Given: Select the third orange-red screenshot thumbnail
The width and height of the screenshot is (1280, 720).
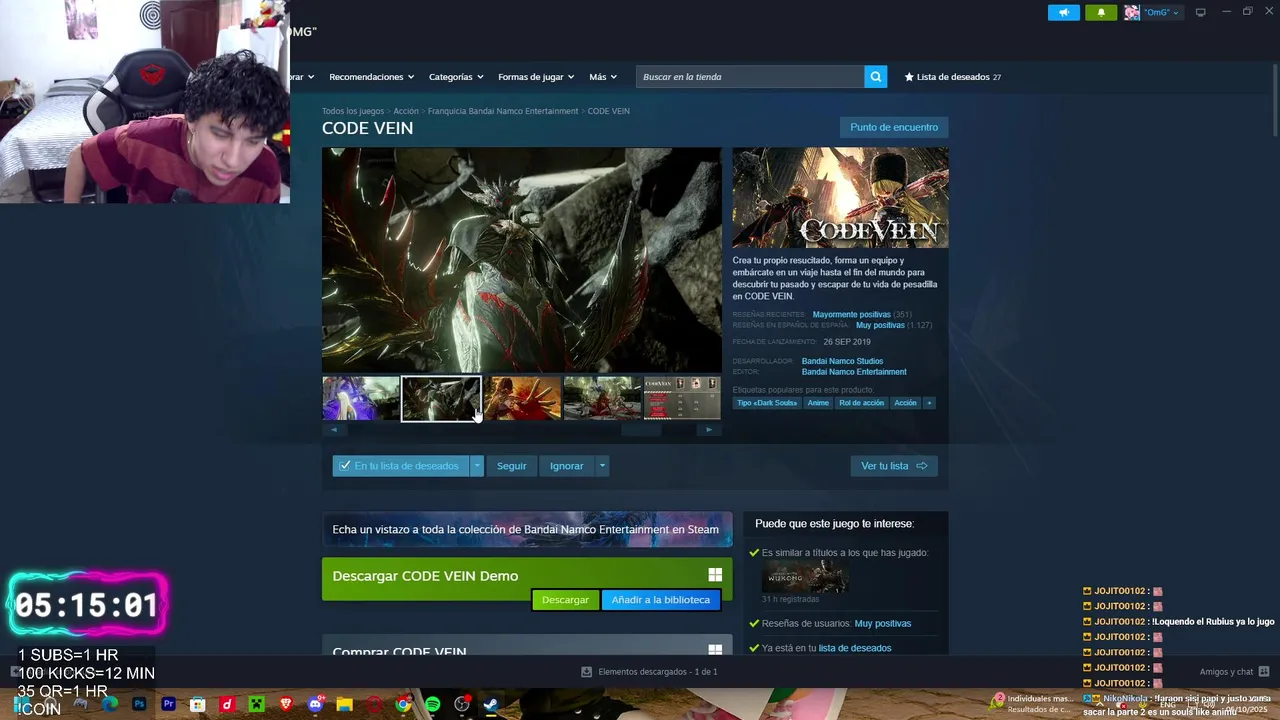Looking at the screenshot, I should [x=522, y=398].
